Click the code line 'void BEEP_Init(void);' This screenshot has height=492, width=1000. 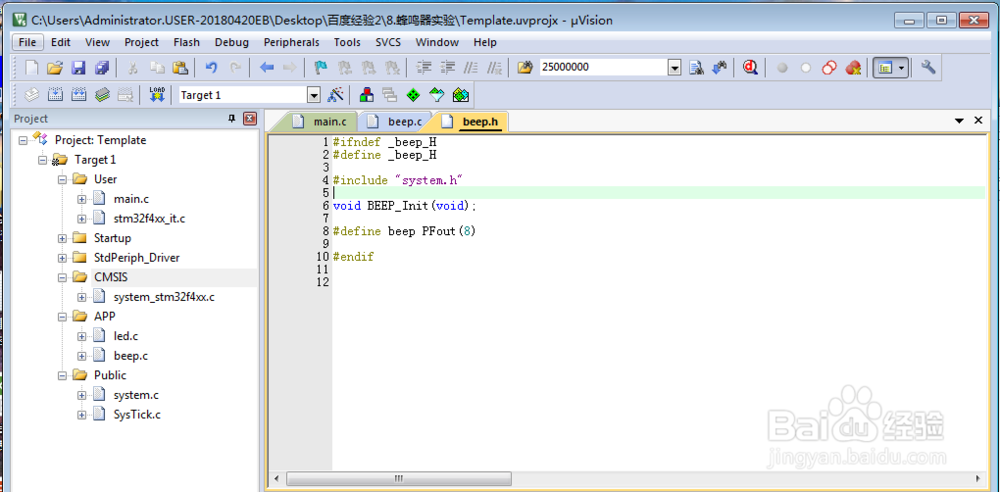[404, 206]
